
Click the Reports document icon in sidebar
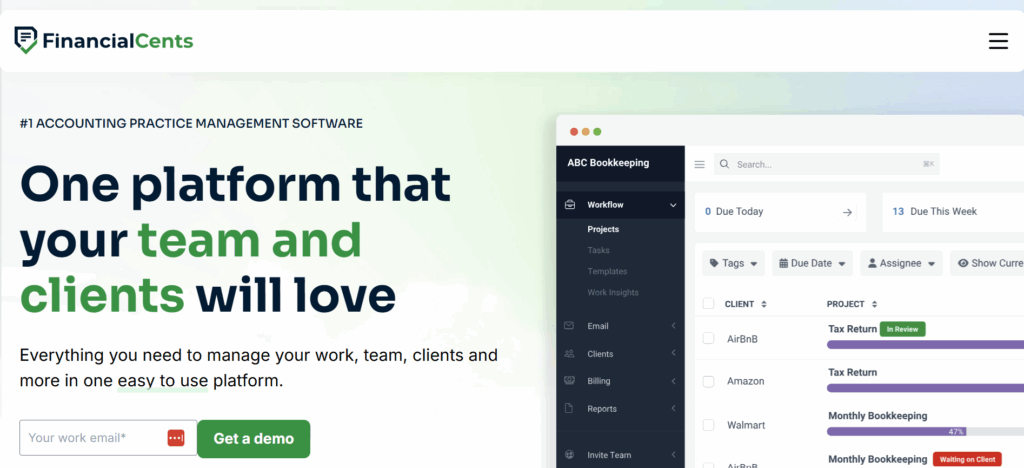coord(569,409)
